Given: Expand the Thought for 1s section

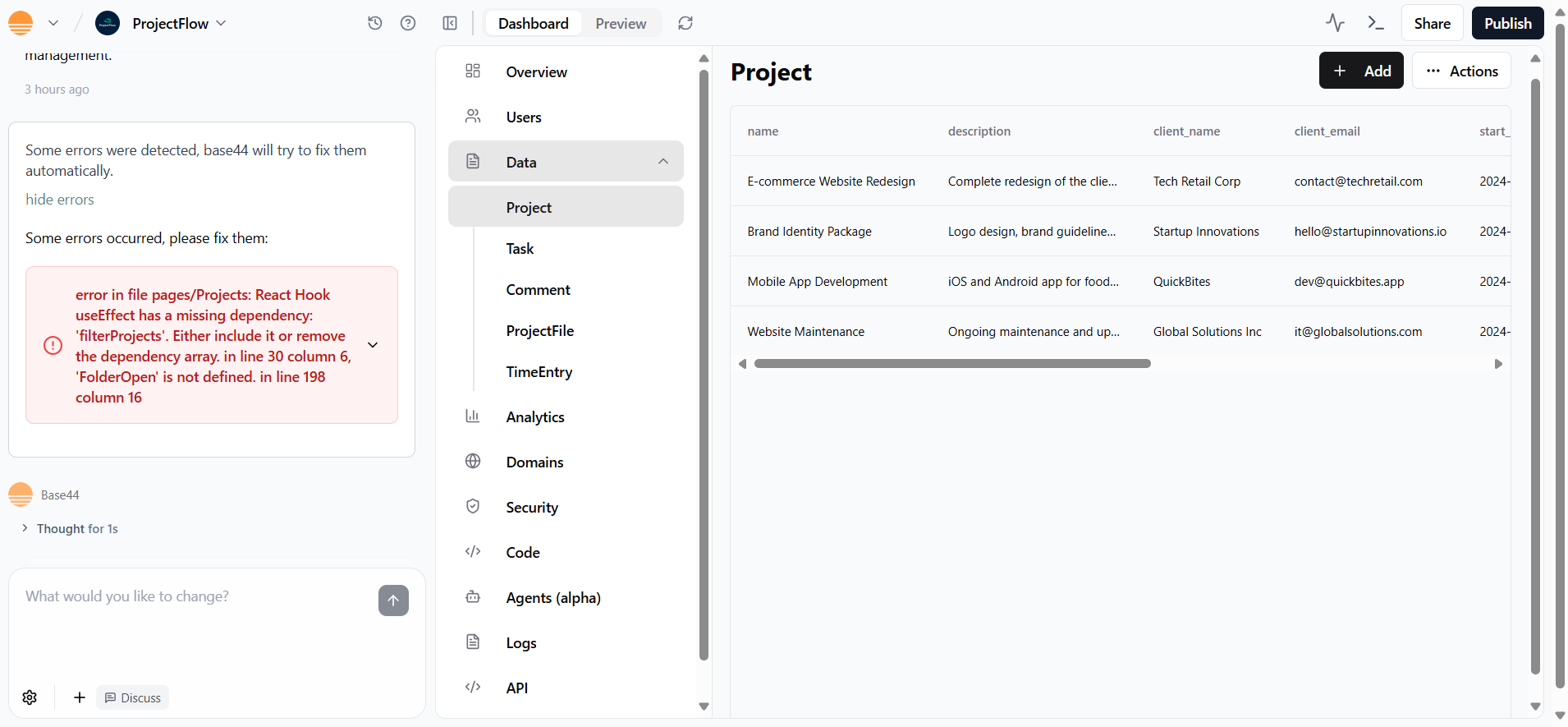Looking at the screenshot, I should tap(71, 529).
